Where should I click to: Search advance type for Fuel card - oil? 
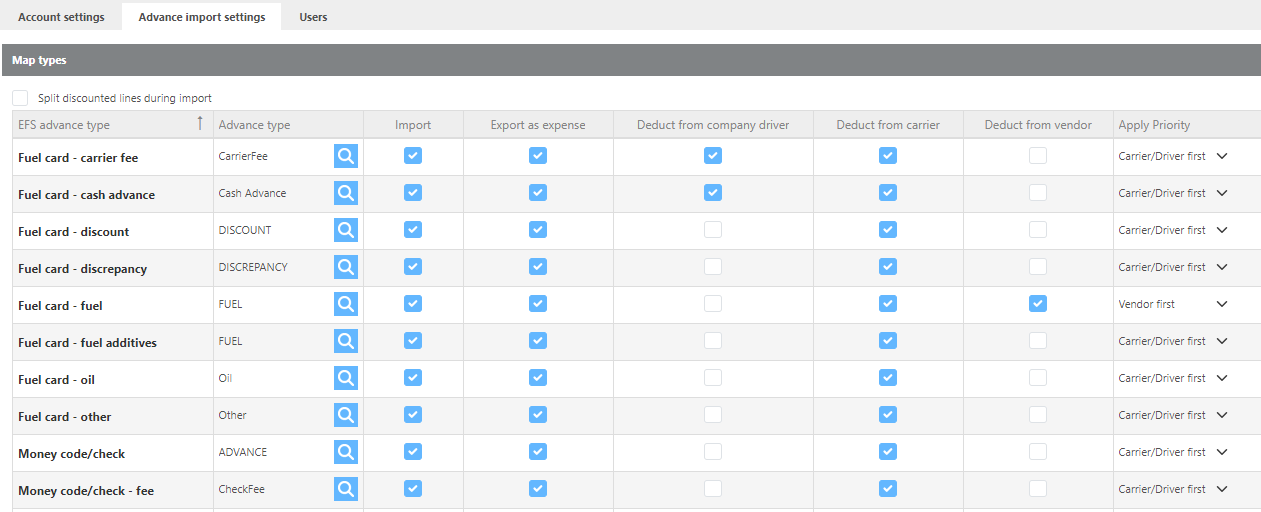[x=345, y=378]
